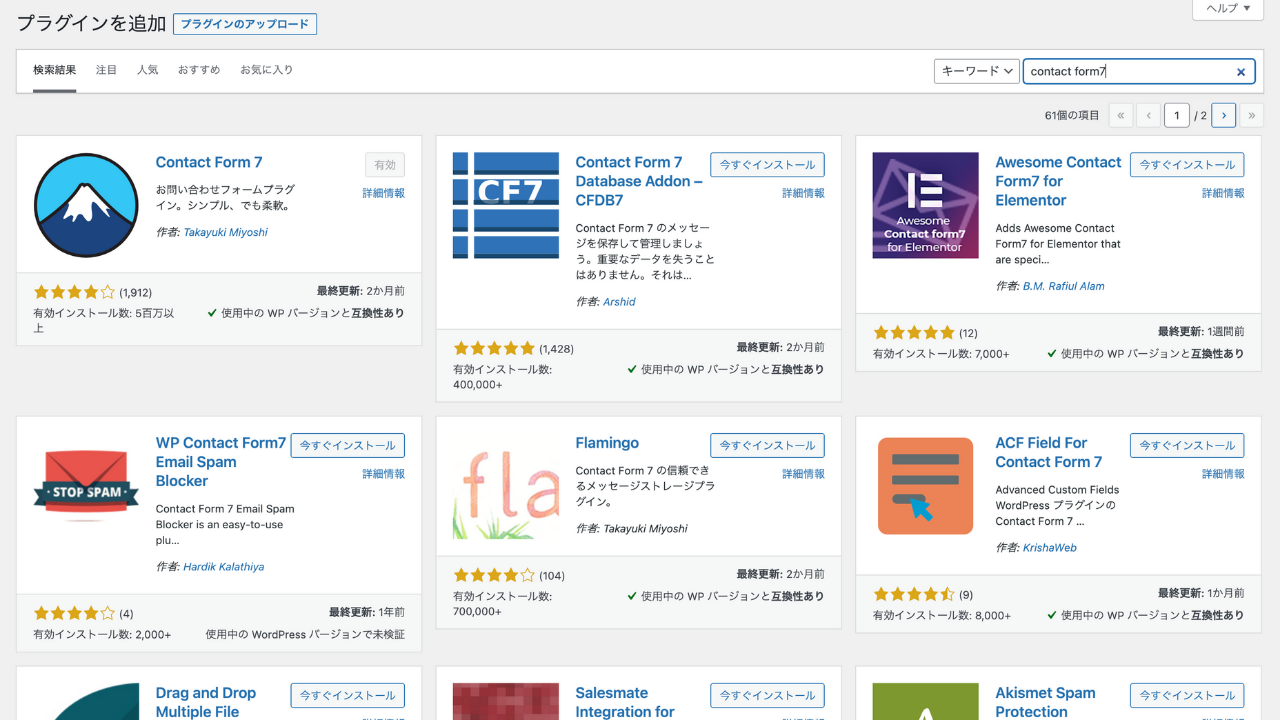
Task: Install Awesome Contact Form7 for Elementor now
Action: click(x=1187, y=165)
